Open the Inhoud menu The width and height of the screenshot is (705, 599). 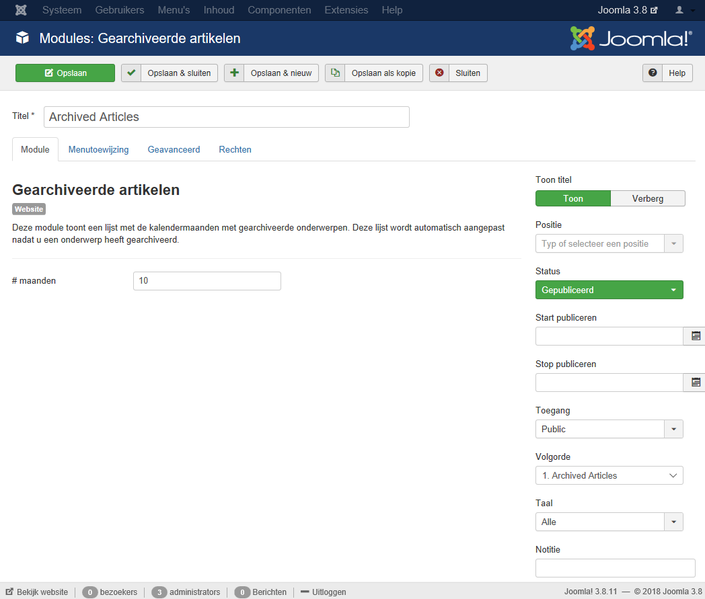(x=219, y=10)
